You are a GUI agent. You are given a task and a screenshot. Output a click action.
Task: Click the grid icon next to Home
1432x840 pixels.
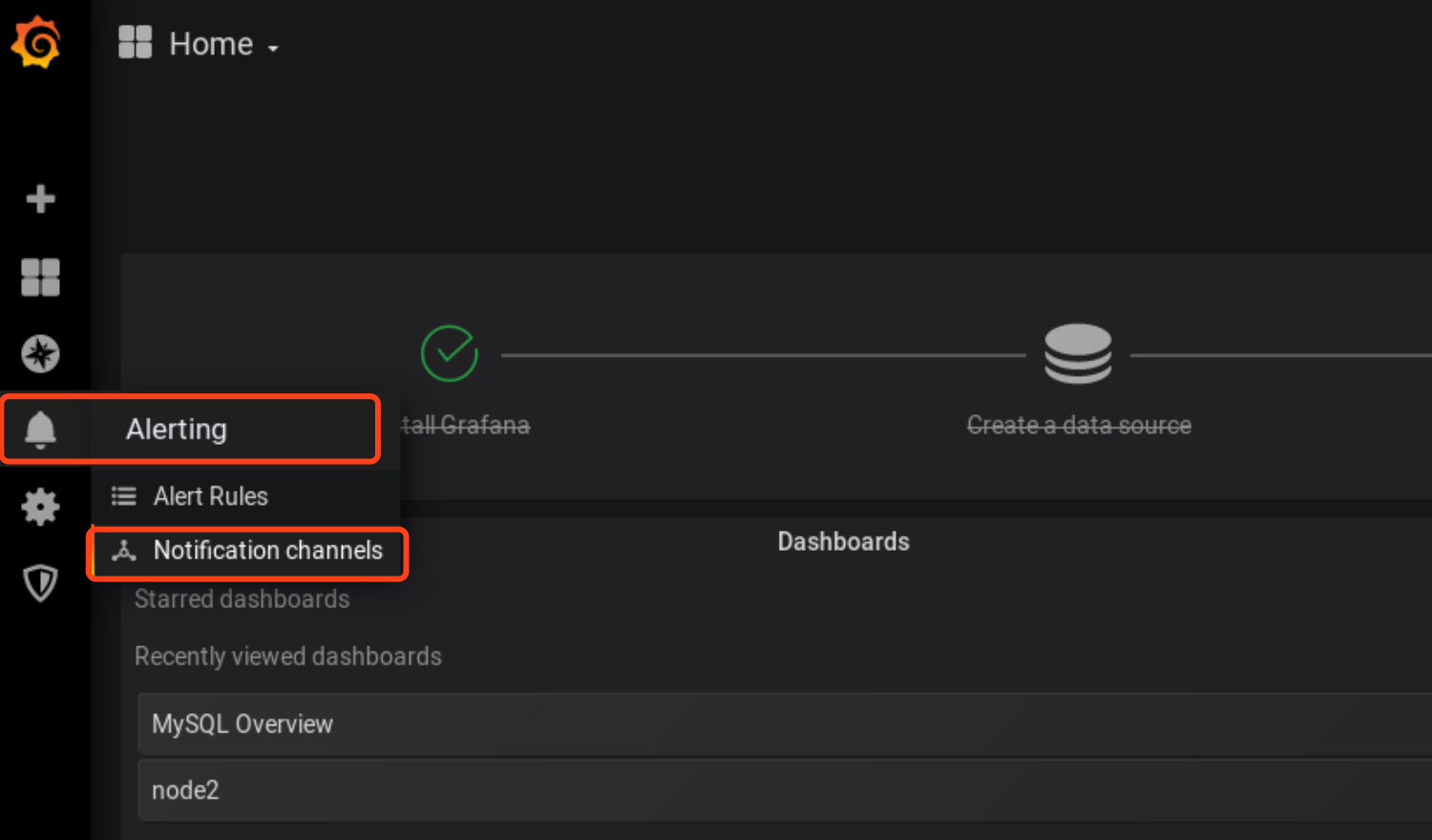(x=135, y=42)
